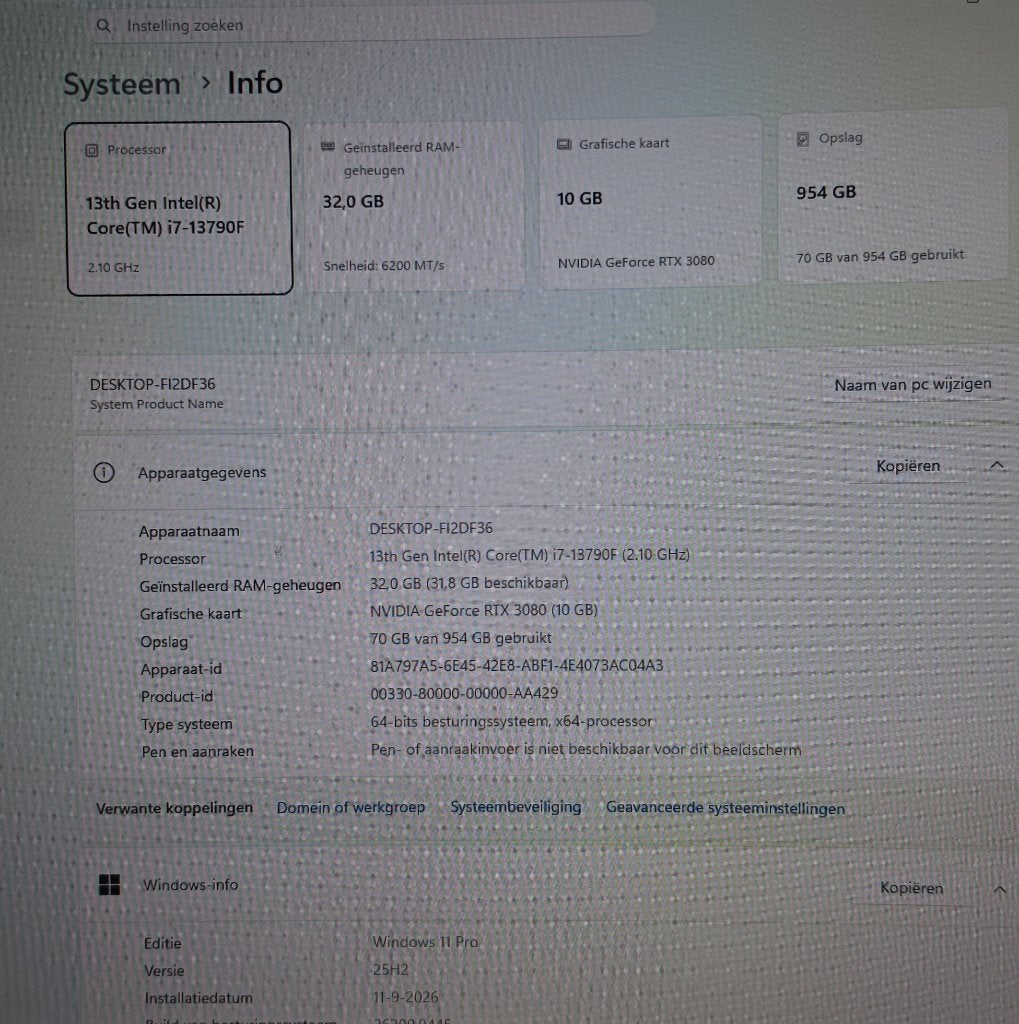
Task: Click the search magnifier icon
Action: [x=103, y=25]
